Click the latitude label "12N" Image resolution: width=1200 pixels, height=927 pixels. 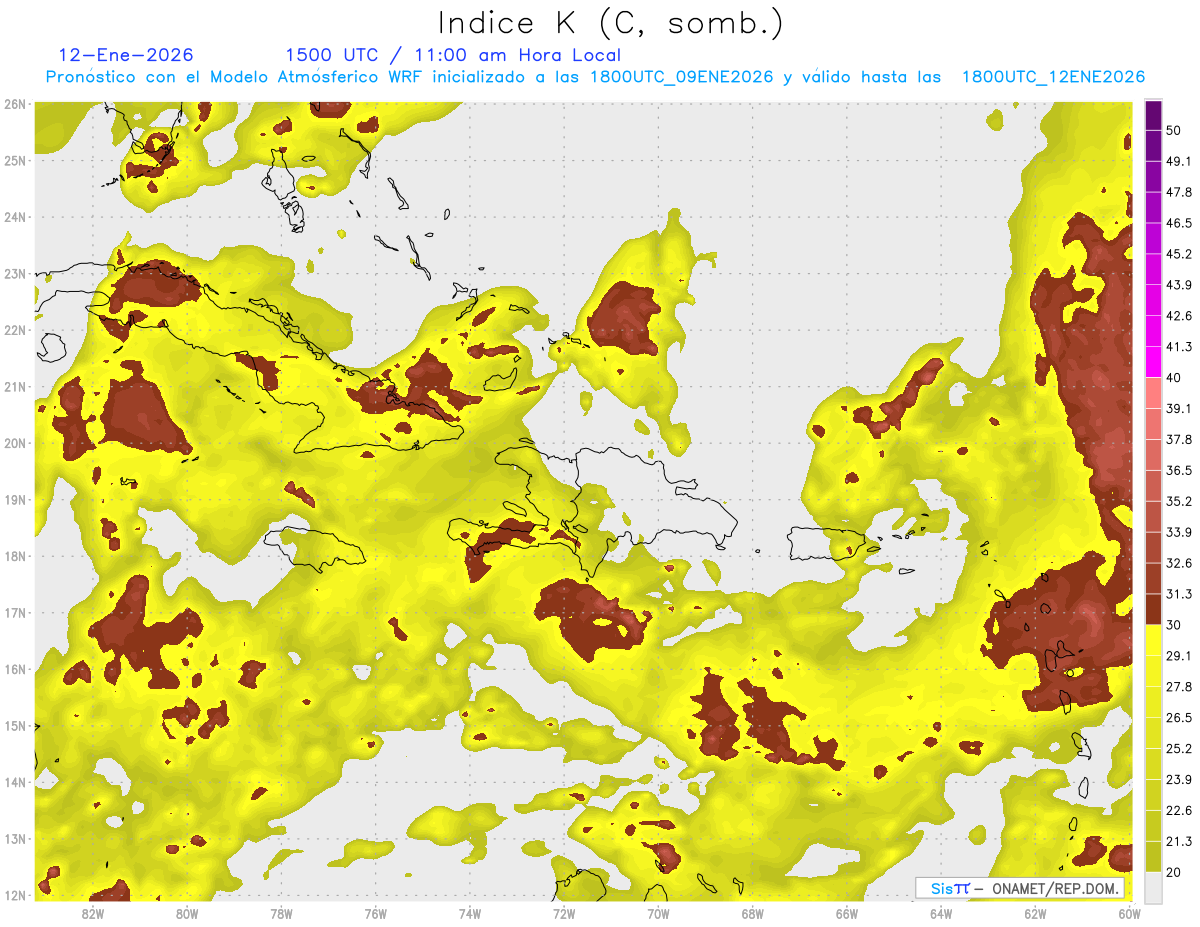[x=14, y=895]
